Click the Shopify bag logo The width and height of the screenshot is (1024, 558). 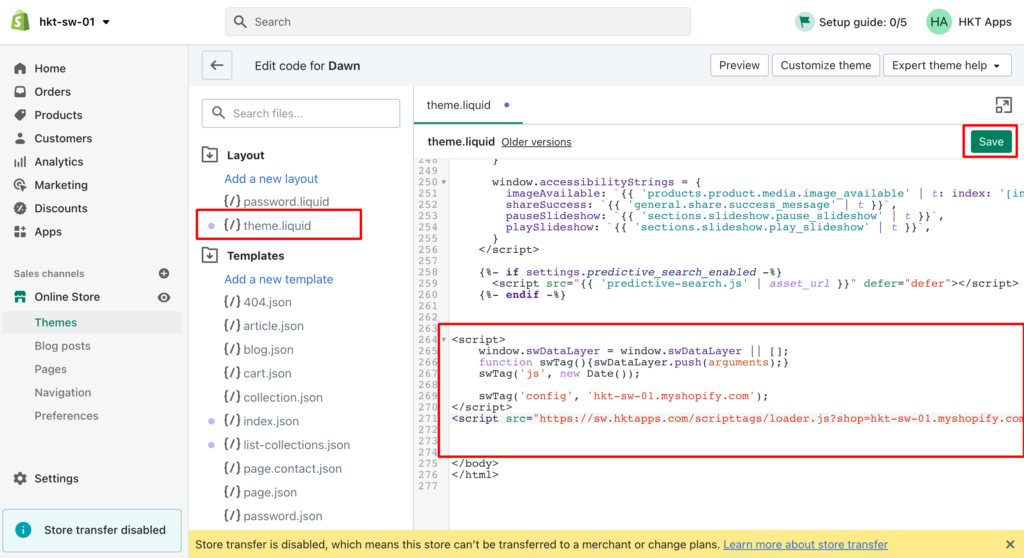point(20,21)
